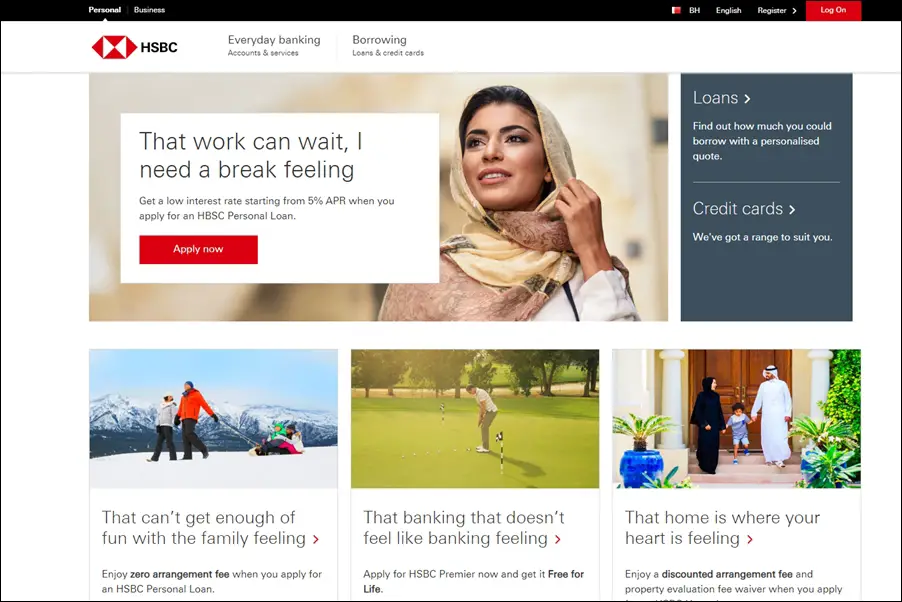The image size is (902, 602).
Task: Click 'Find out how much you could borrow' text
Action: (x=762, y=141)
